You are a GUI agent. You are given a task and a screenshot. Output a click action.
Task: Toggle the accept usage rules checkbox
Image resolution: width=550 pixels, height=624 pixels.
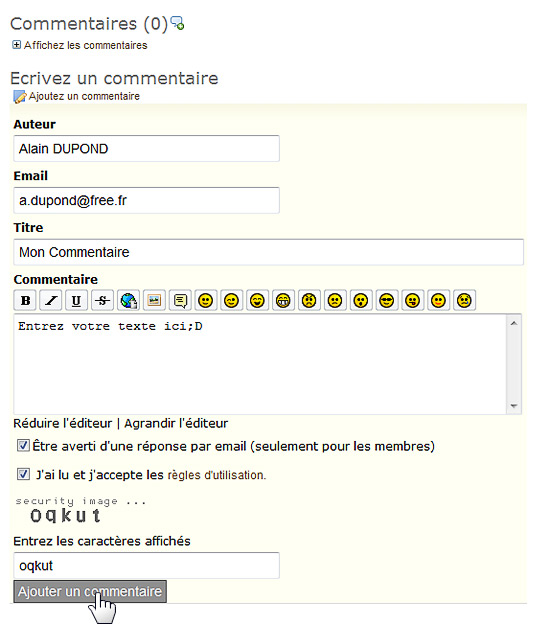click(x=23, y=474)
